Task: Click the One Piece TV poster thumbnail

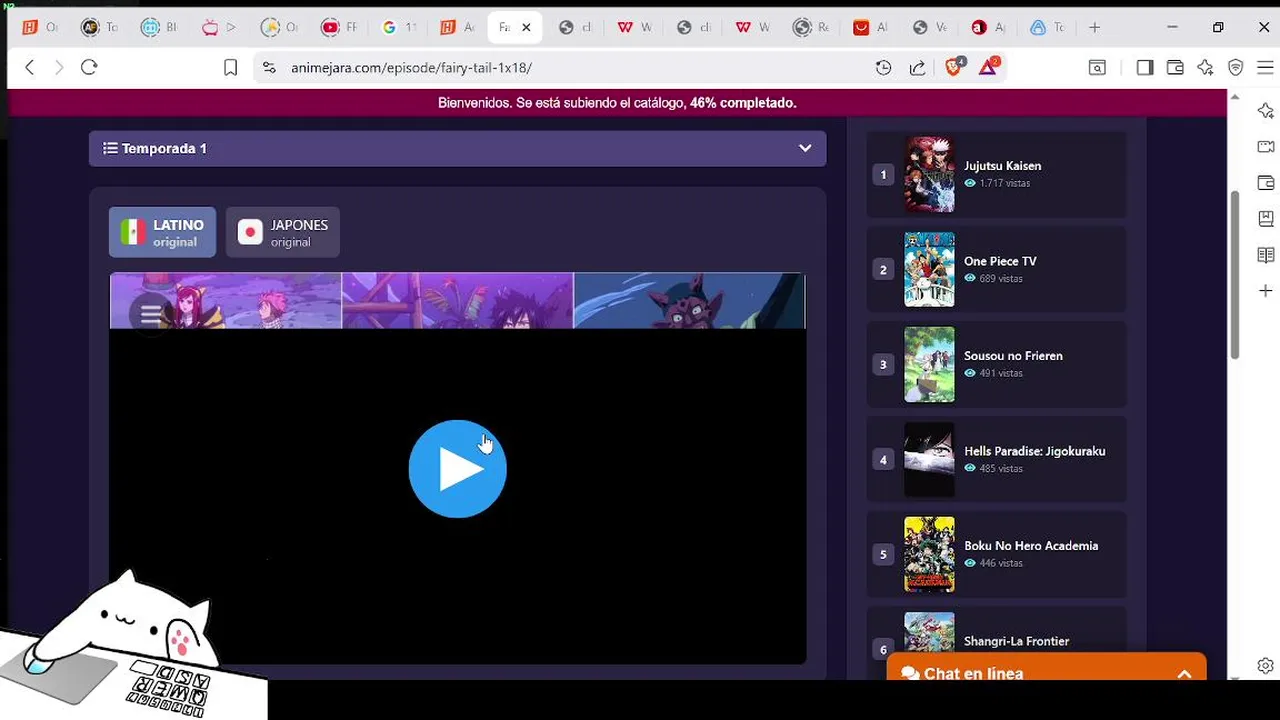Action: click(929, 270)
